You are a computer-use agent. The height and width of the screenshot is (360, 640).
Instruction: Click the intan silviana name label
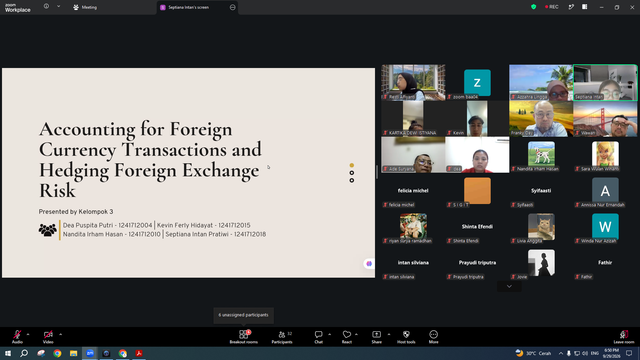[x=413, y=262]
